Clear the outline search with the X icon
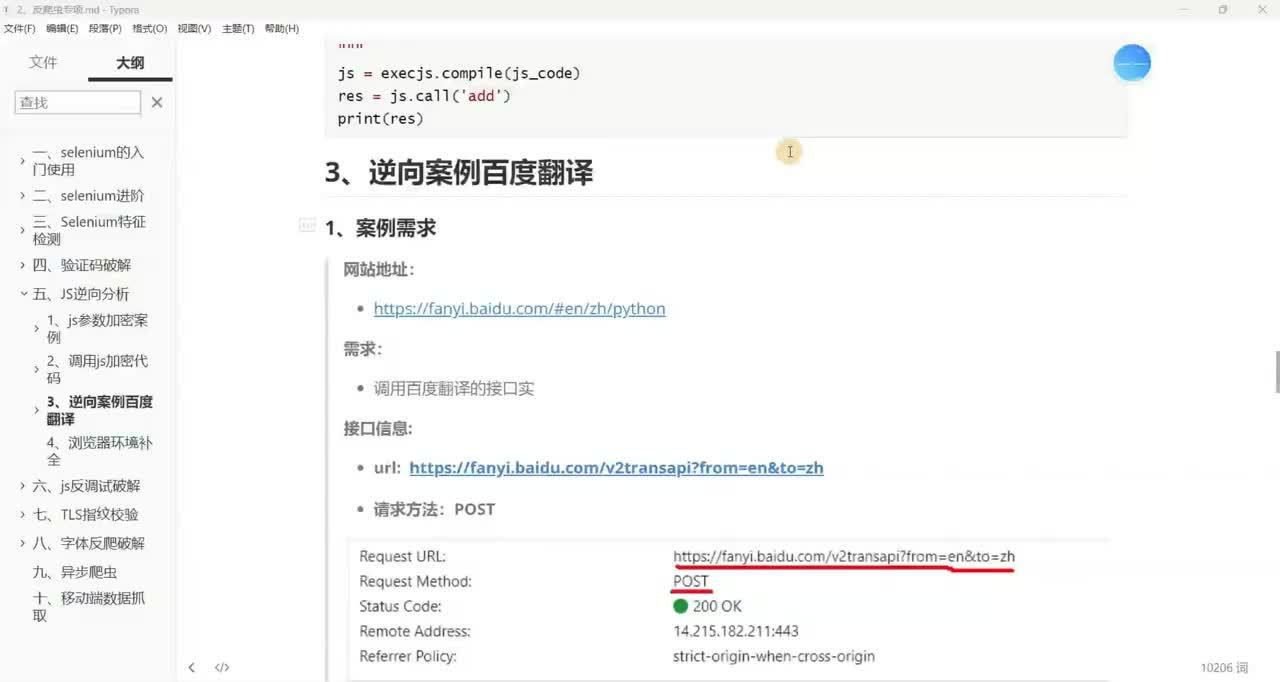The width and height of the screenshot is (1280, 682). [157, 102]
